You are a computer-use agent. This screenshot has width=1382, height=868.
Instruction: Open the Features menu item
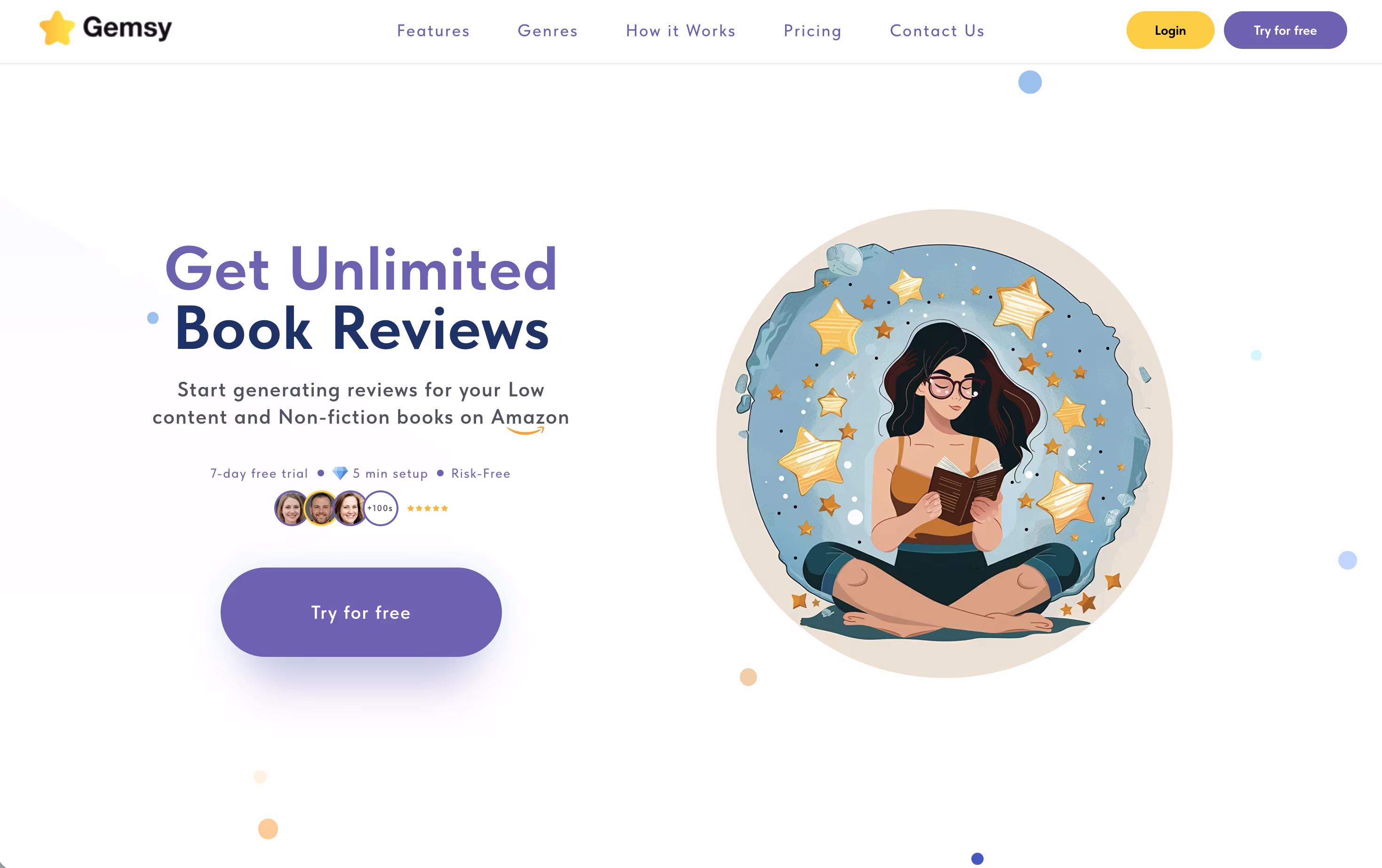[433, 31]
